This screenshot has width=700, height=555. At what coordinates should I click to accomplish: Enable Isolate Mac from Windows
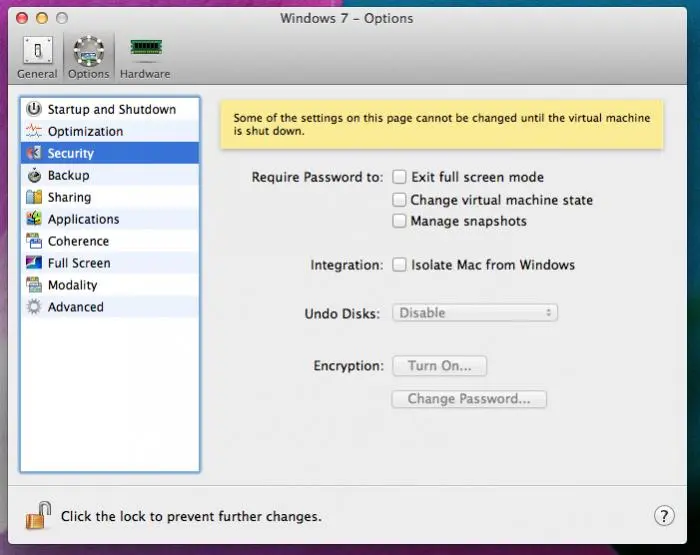(400, 265)
